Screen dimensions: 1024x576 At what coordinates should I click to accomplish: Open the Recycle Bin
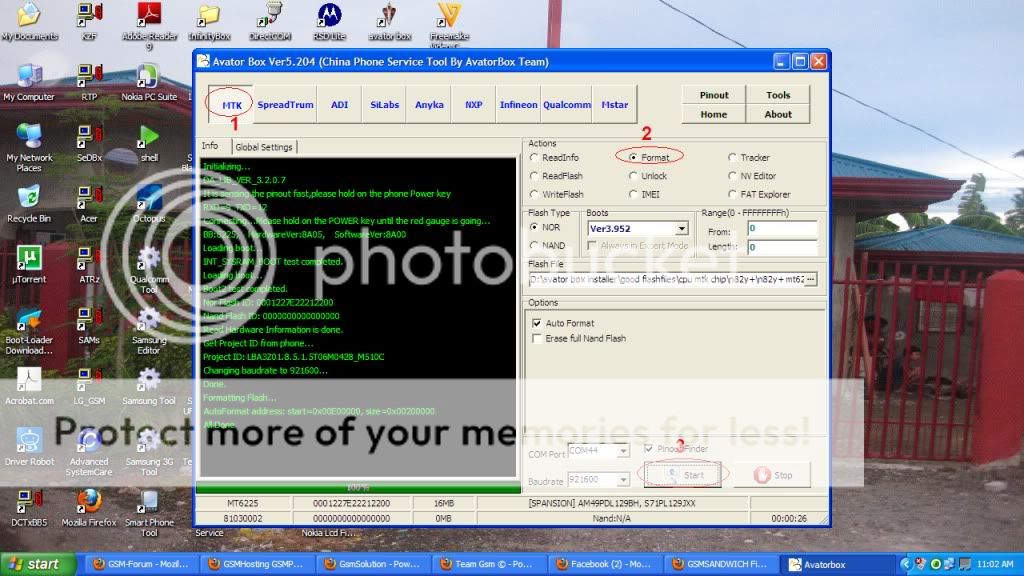[29, 198]
